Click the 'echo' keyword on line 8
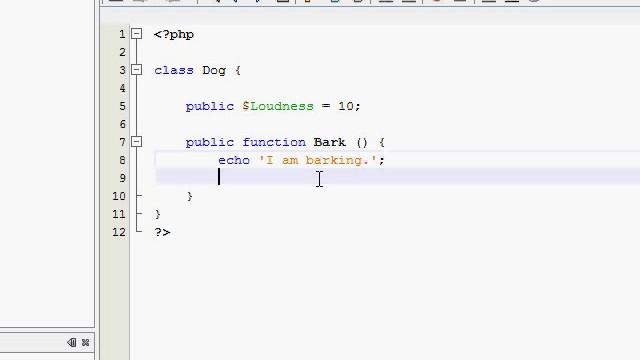Viewport: 640px width, 360px height. pos(234,160)
